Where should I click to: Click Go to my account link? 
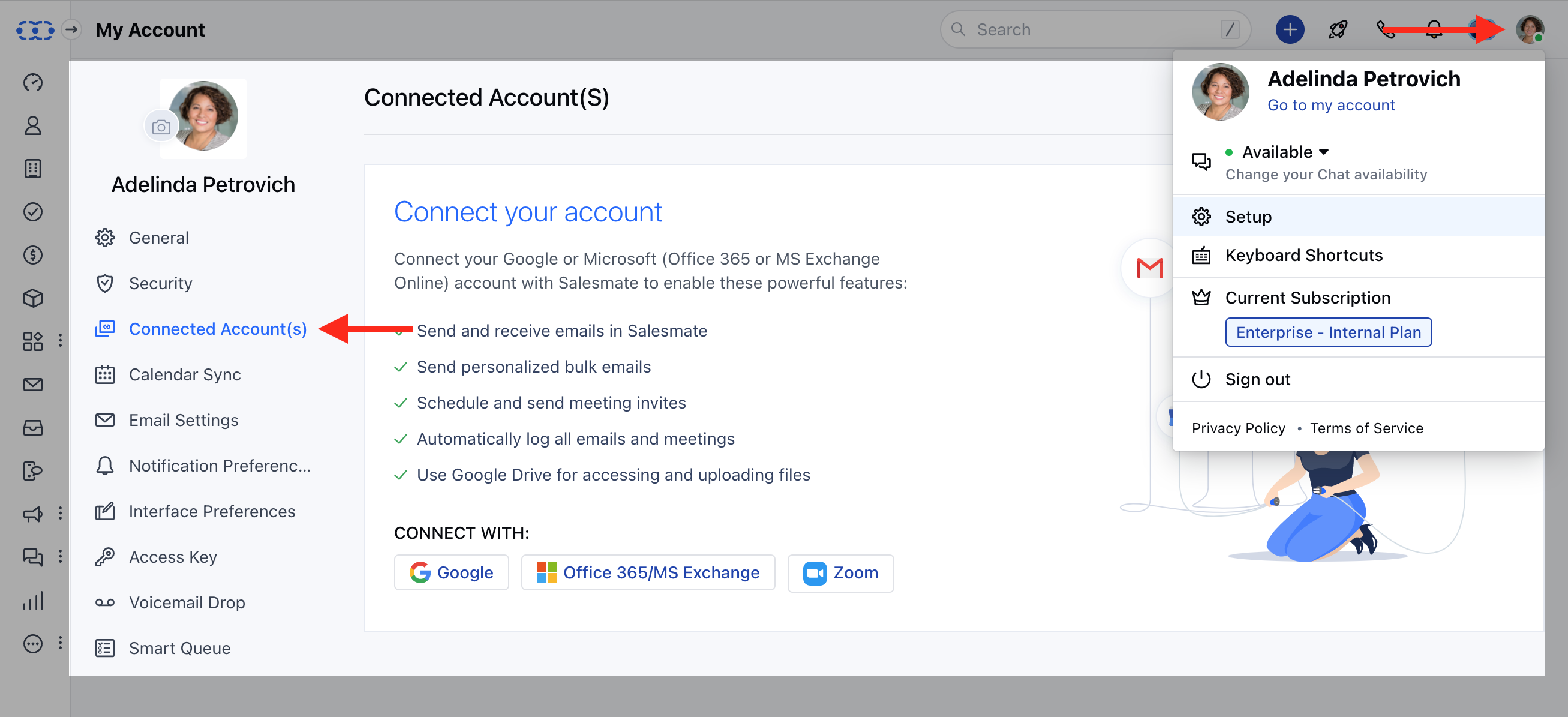pos(1330,105)
